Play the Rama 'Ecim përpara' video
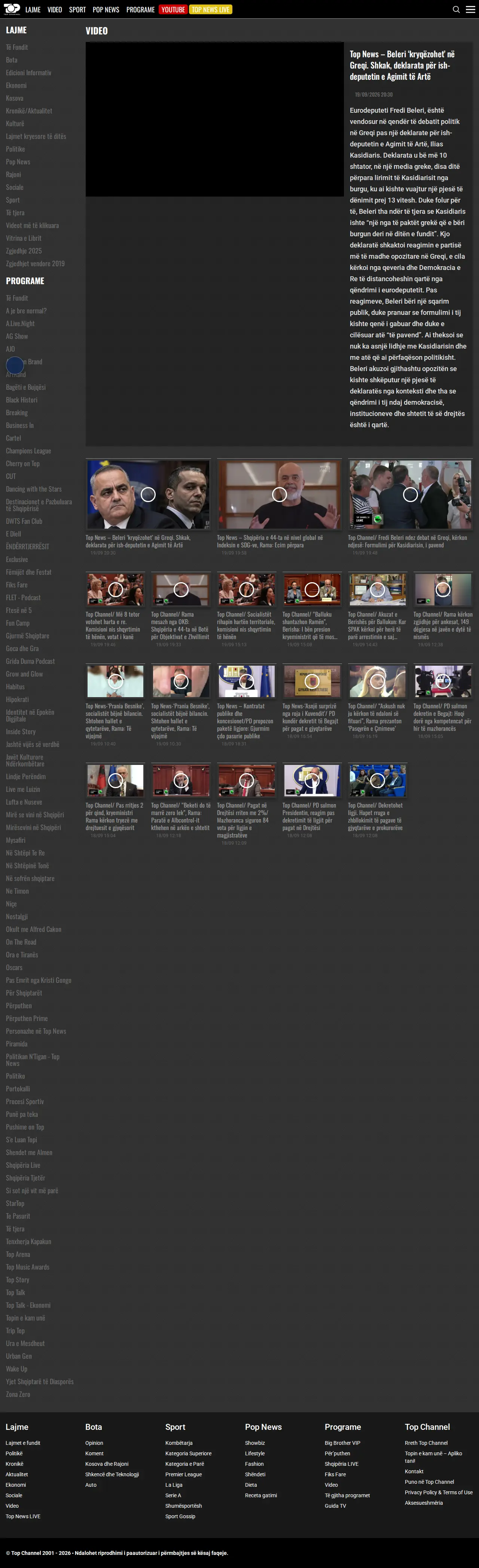Viewport: 479px width, 1568px height. tap(280, 494)
